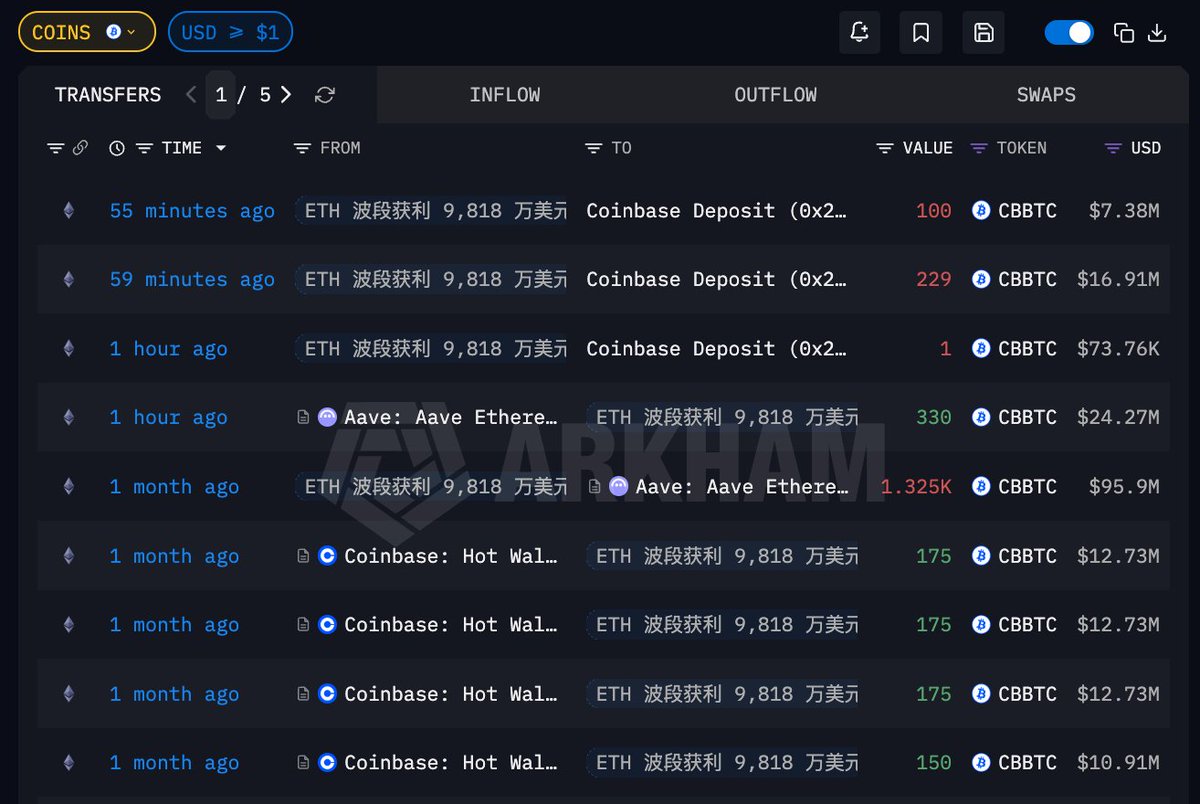The width and height of the screenshot is (1200, 804).
Task: Create alert with the bell icon
Action: click(x=859, y=33)
